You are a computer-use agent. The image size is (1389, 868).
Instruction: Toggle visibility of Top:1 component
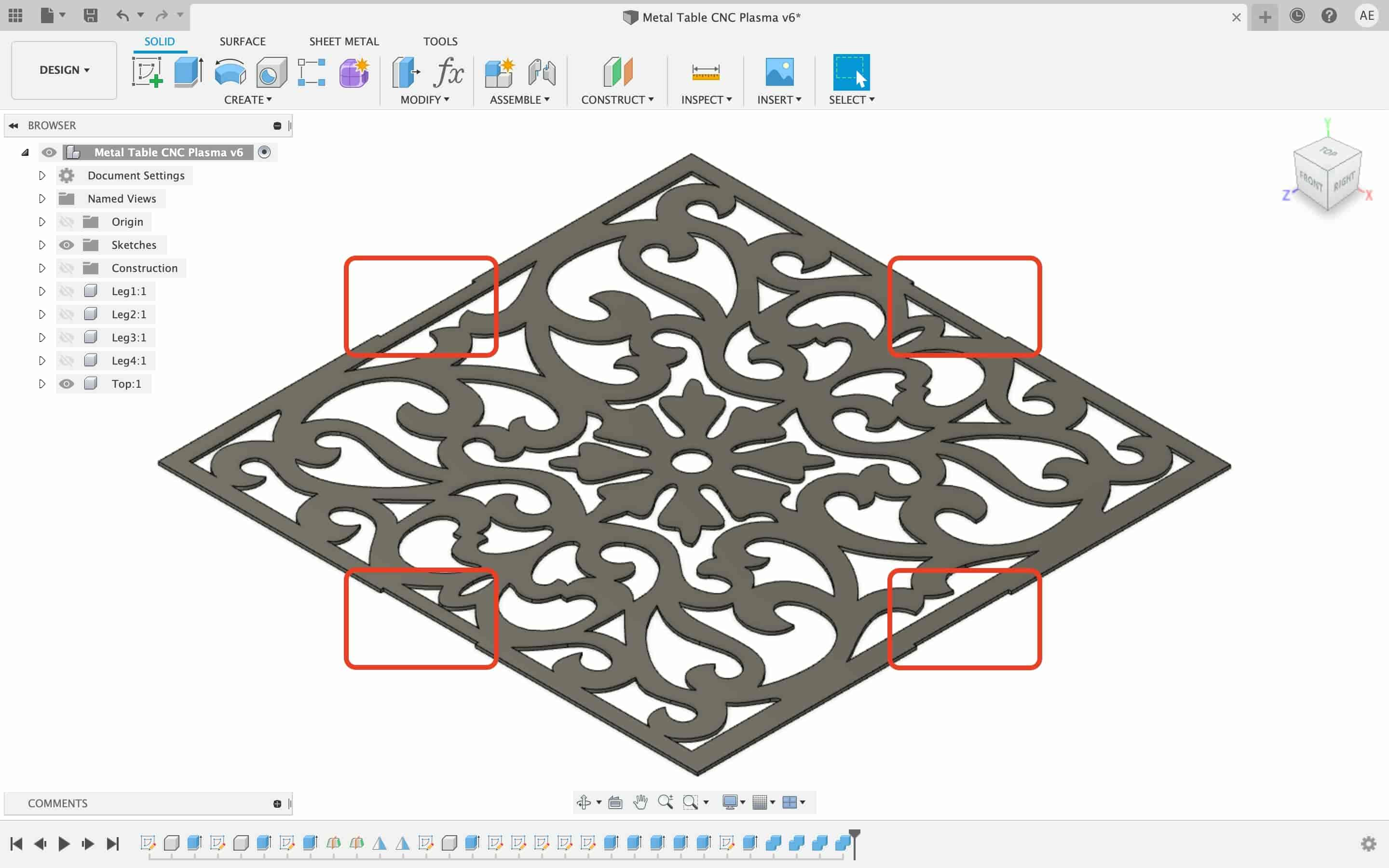pos(67,384)
